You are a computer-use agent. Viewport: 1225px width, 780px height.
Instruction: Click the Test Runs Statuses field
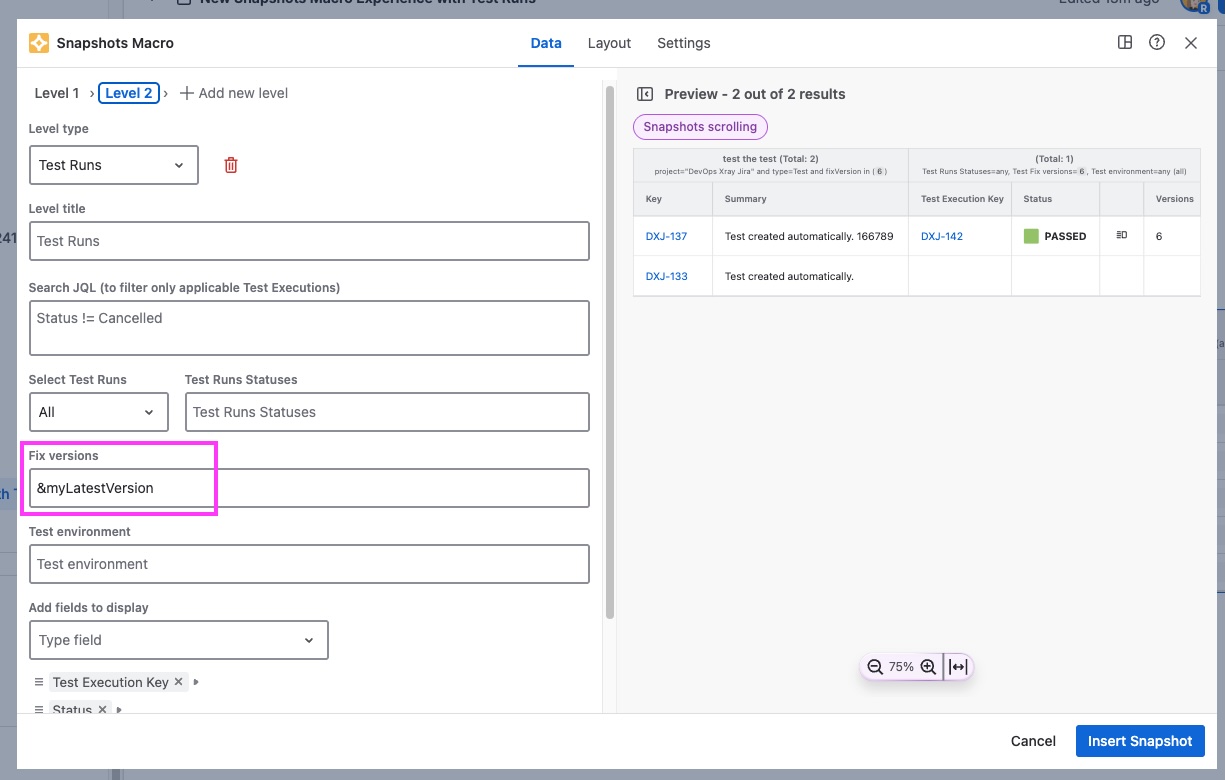coord(387,412)
